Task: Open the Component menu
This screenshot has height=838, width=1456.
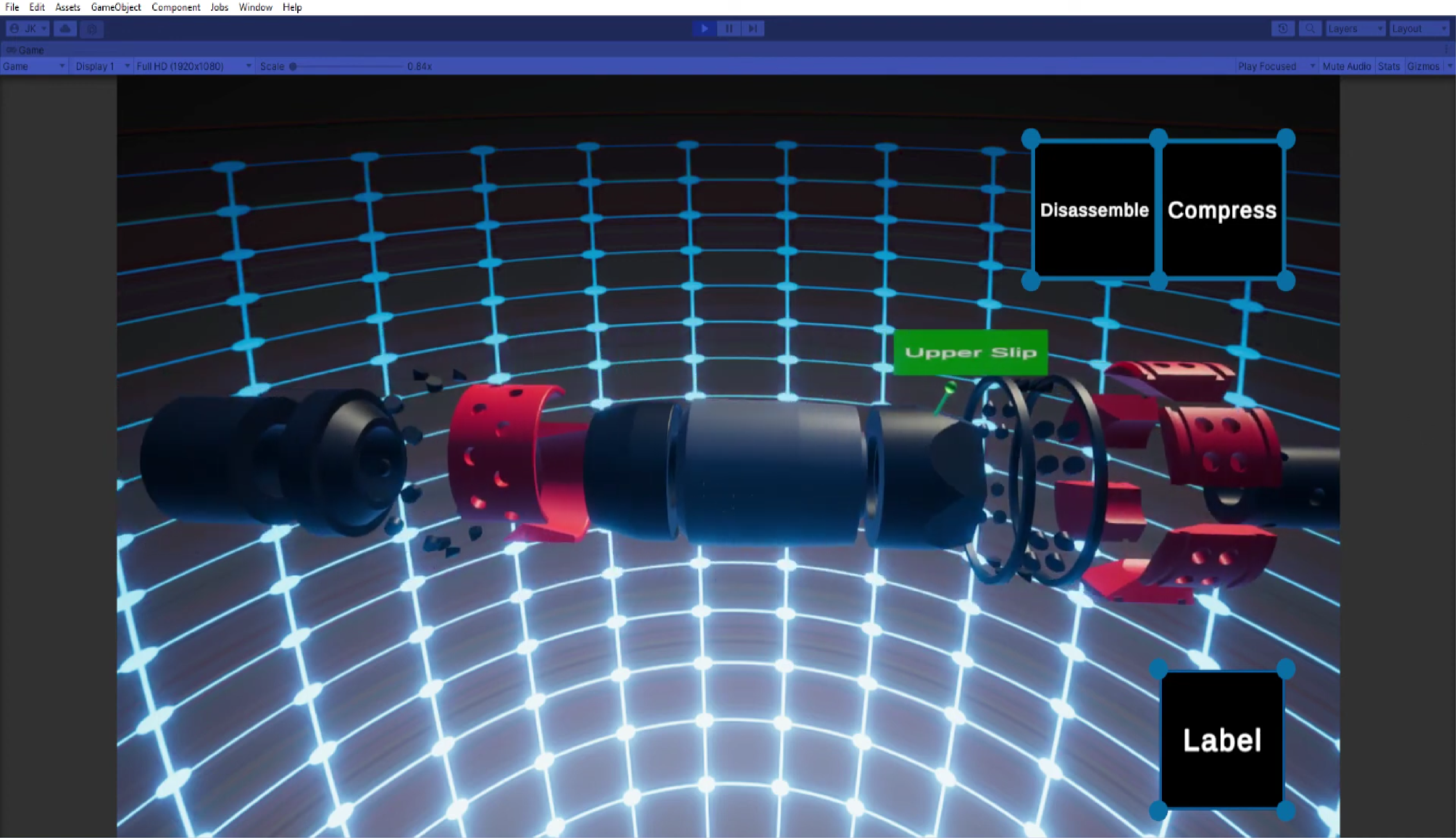Action: click(176, 7)
